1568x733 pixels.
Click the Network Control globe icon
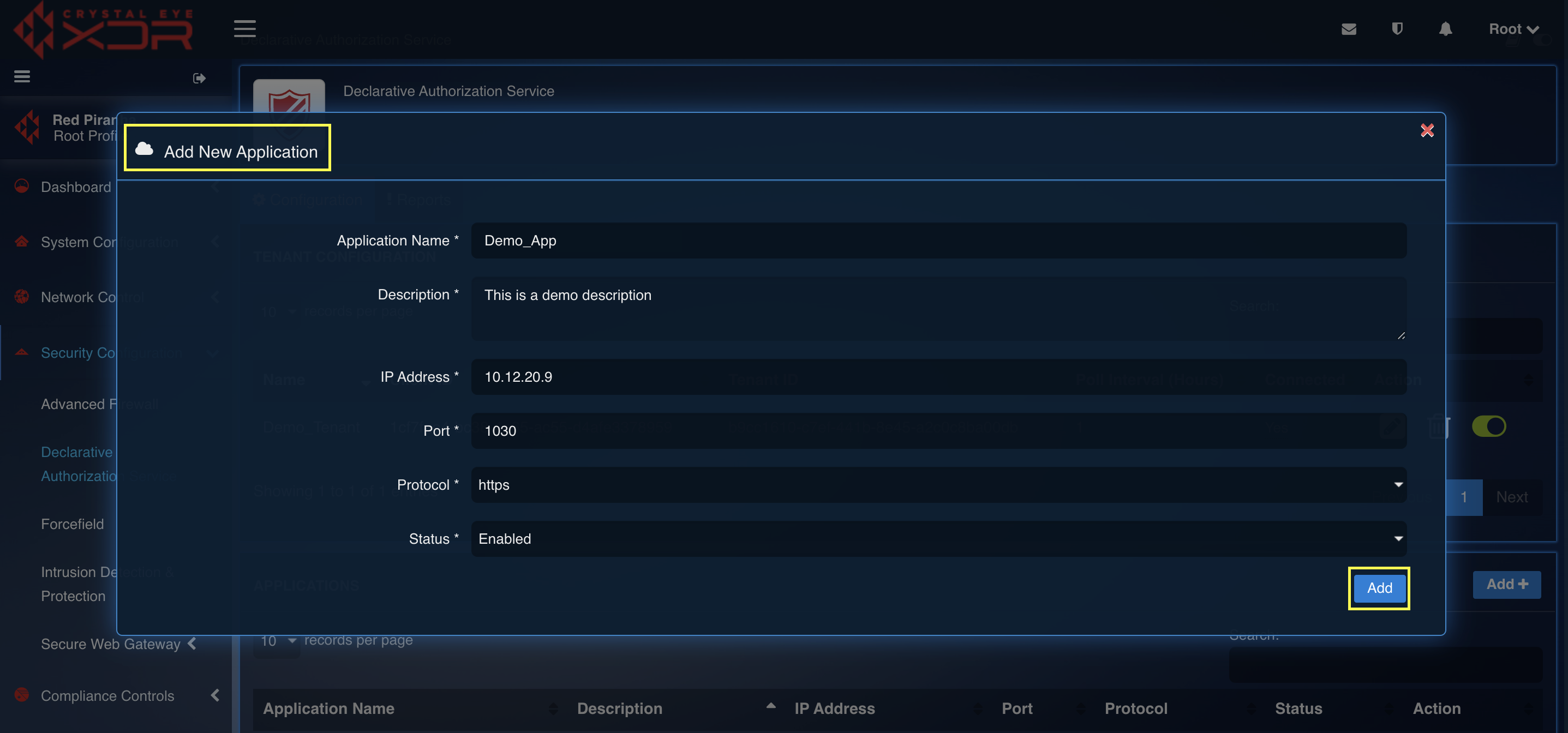(22, 297)
